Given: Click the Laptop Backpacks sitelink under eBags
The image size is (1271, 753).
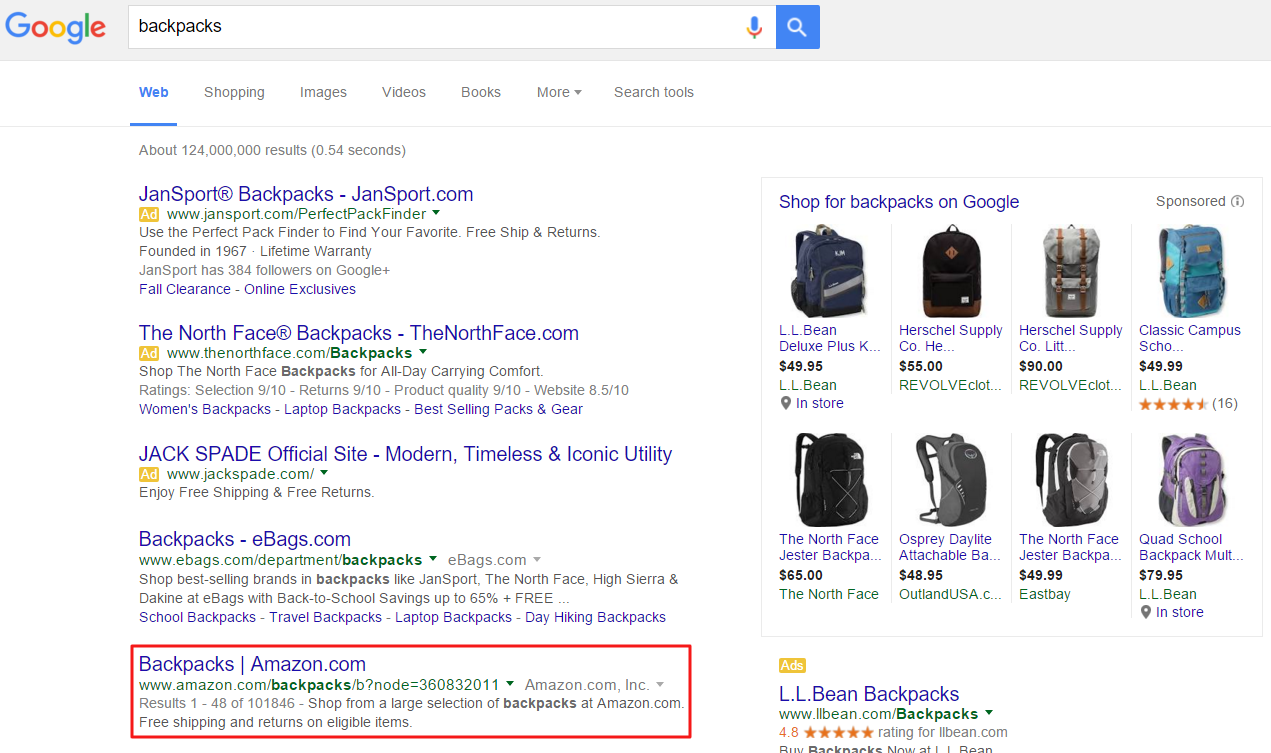Looking at the screenshot, I should (x=452, y=617).
